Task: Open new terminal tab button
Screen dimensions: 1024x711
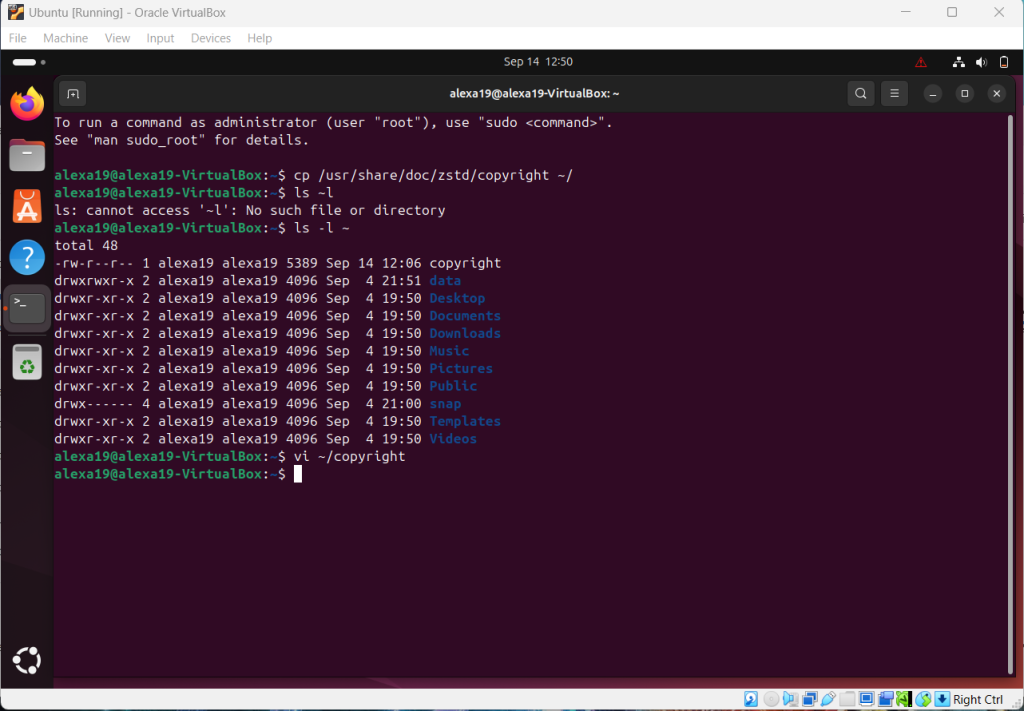Action: 72,94
